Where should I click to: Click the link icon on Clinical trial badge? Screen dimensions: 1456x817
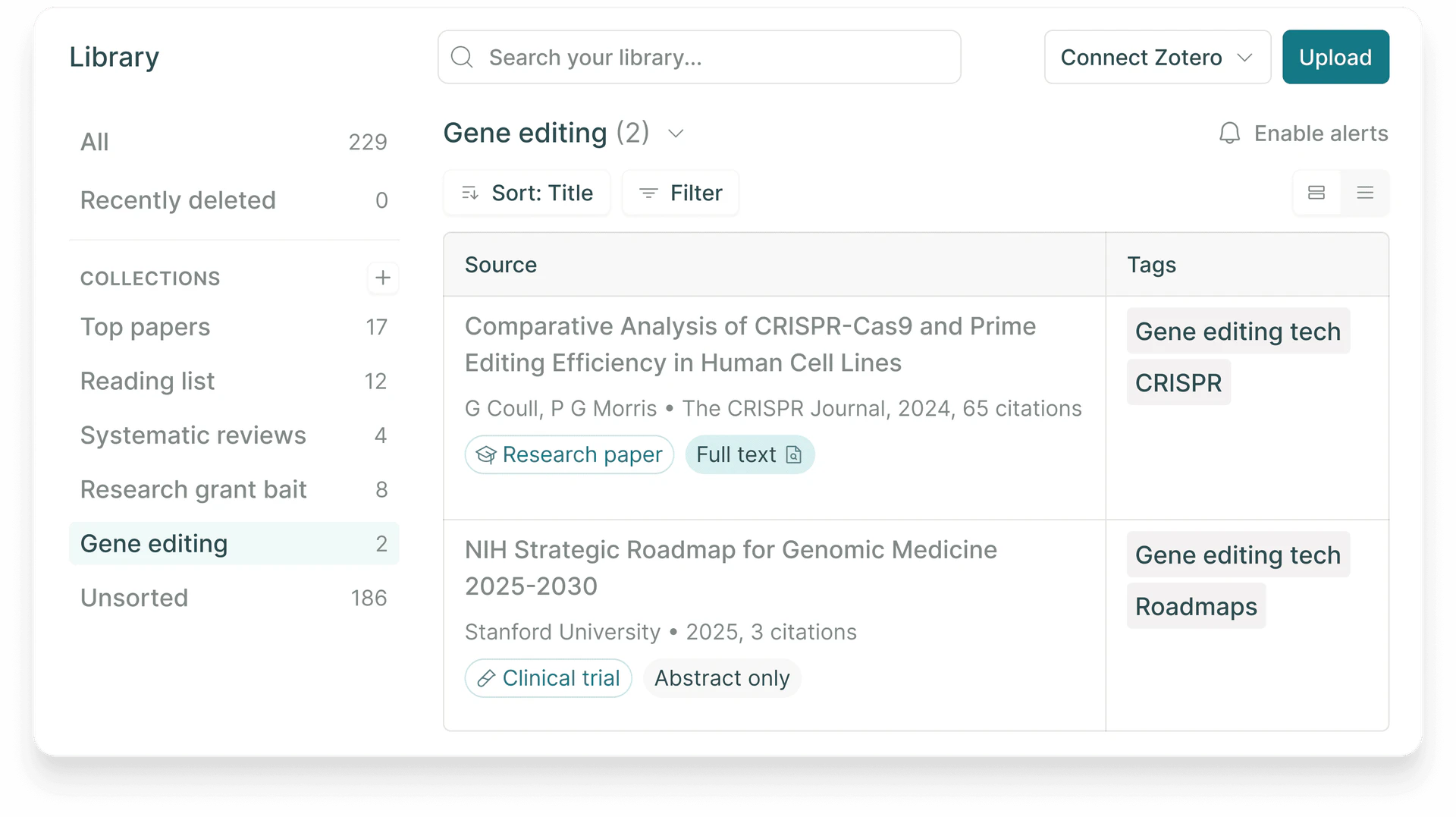point(485,678)
